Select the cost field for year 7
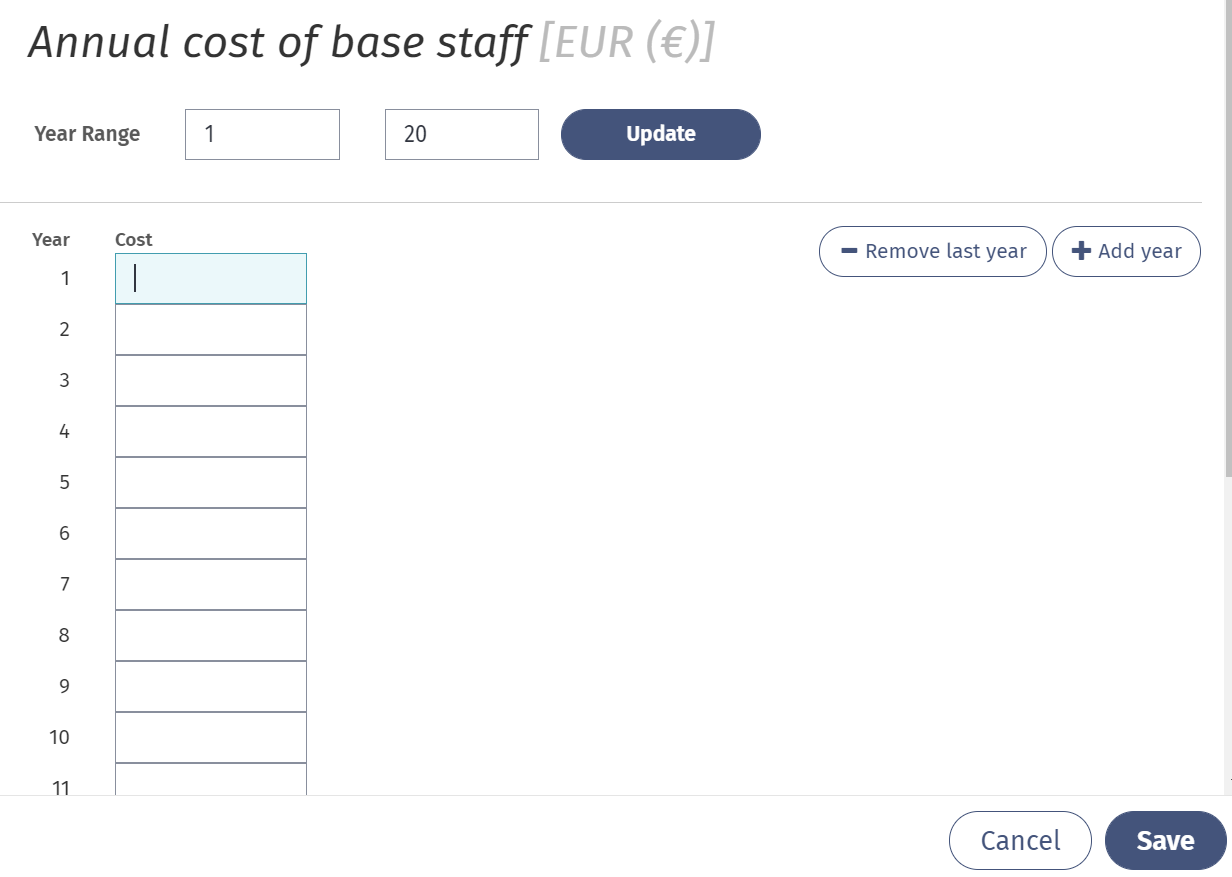Image resolution: width=1232 pixels, height=877 pixels. click(x=211, y=584)
